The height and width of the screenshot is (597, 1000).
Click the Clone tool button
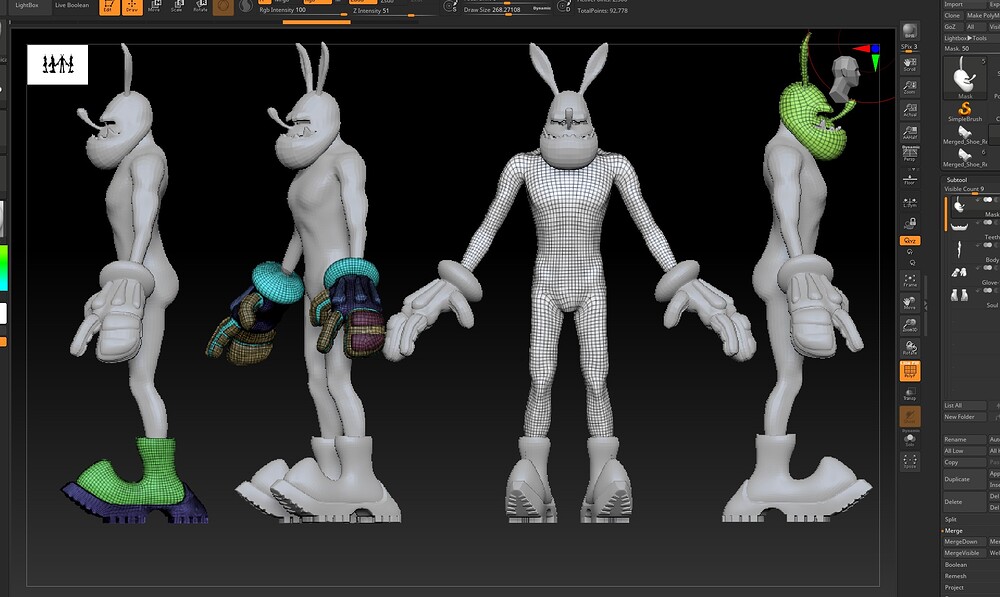952,15
